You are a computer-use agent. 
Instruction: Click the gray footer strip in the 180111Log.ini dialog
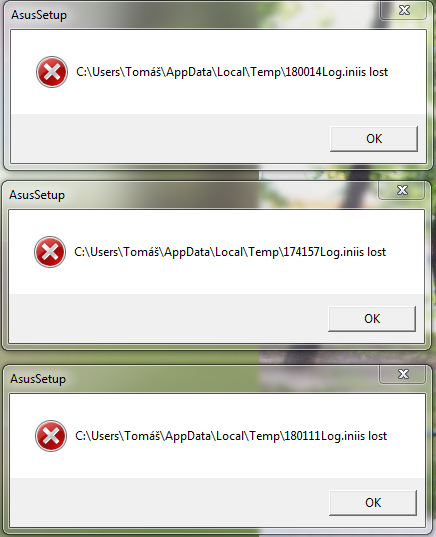[x=171, y=502]
